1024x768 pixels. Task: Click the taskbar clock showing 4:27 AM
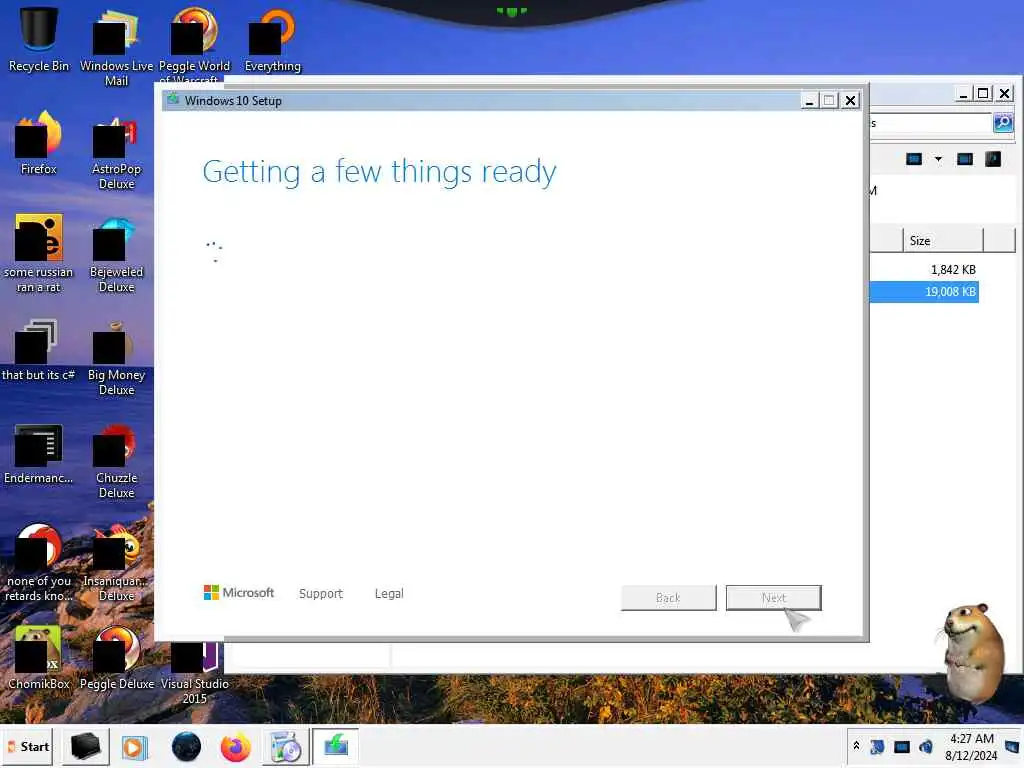[x=971, y=746]
